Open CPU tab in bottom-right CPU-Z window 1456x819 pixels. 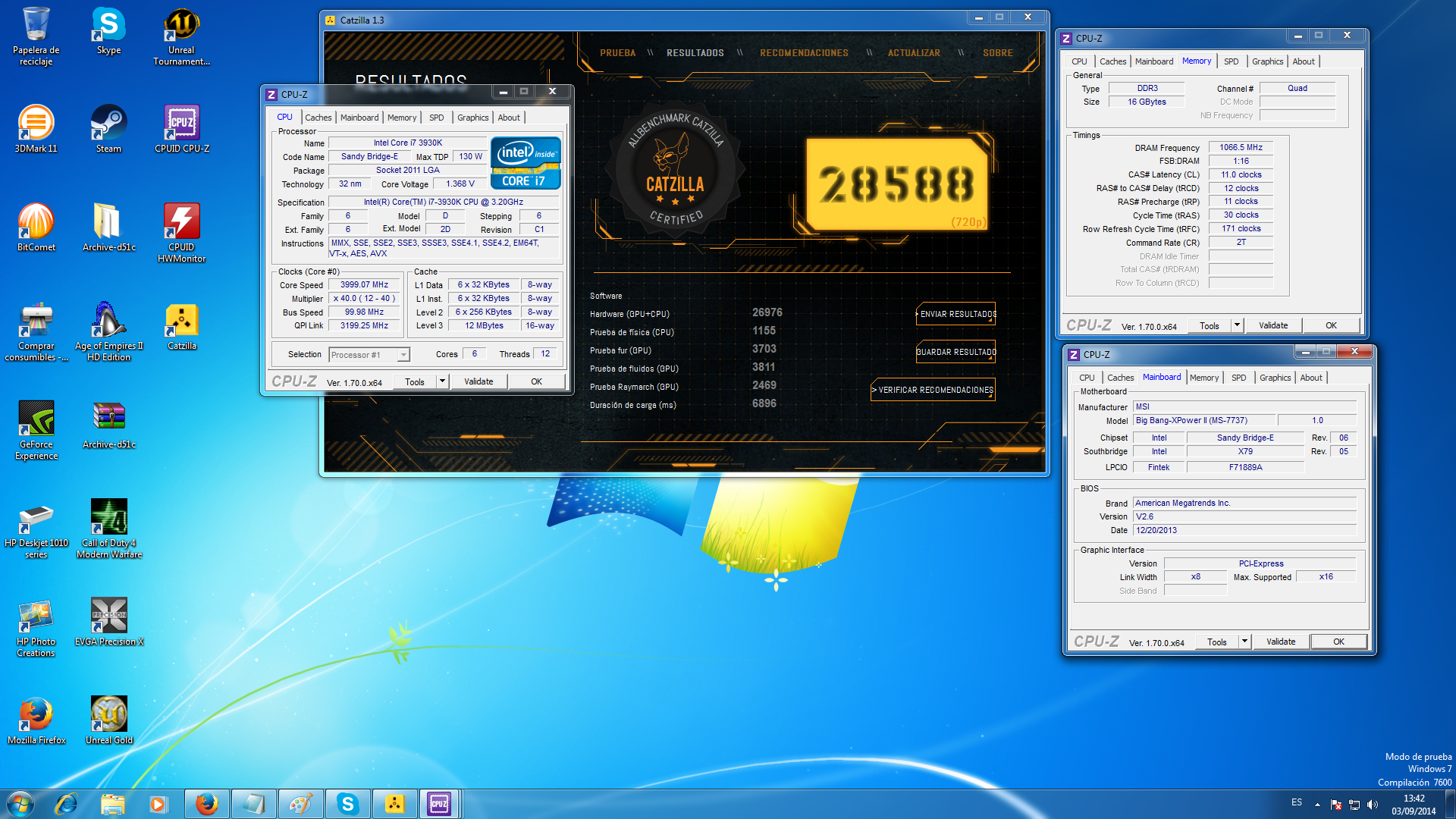click(1087, 378)
